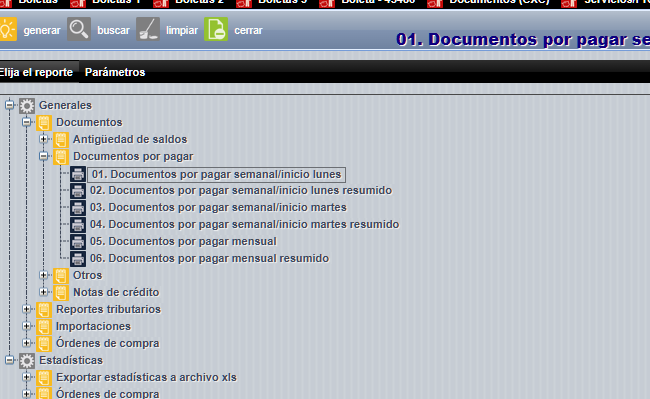Screen dimensions: 650x399
Task: Click the generar lightbulb icon
Action: click(7, 29)
